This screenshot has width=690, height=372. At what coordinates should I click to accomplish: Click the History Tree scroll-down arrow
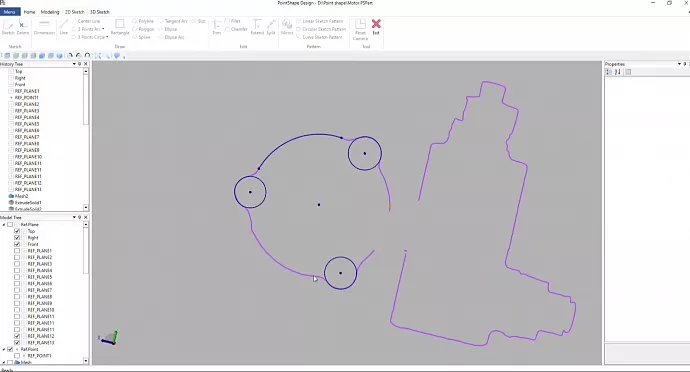(86, 207)
